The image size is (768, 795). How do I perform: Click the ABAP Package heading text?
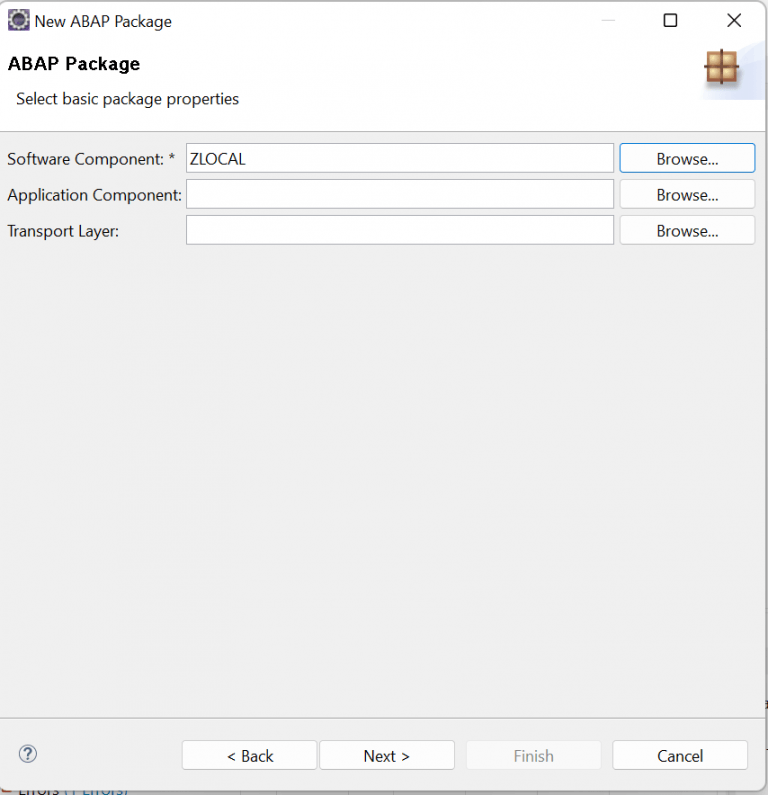(x=74, y=64)
